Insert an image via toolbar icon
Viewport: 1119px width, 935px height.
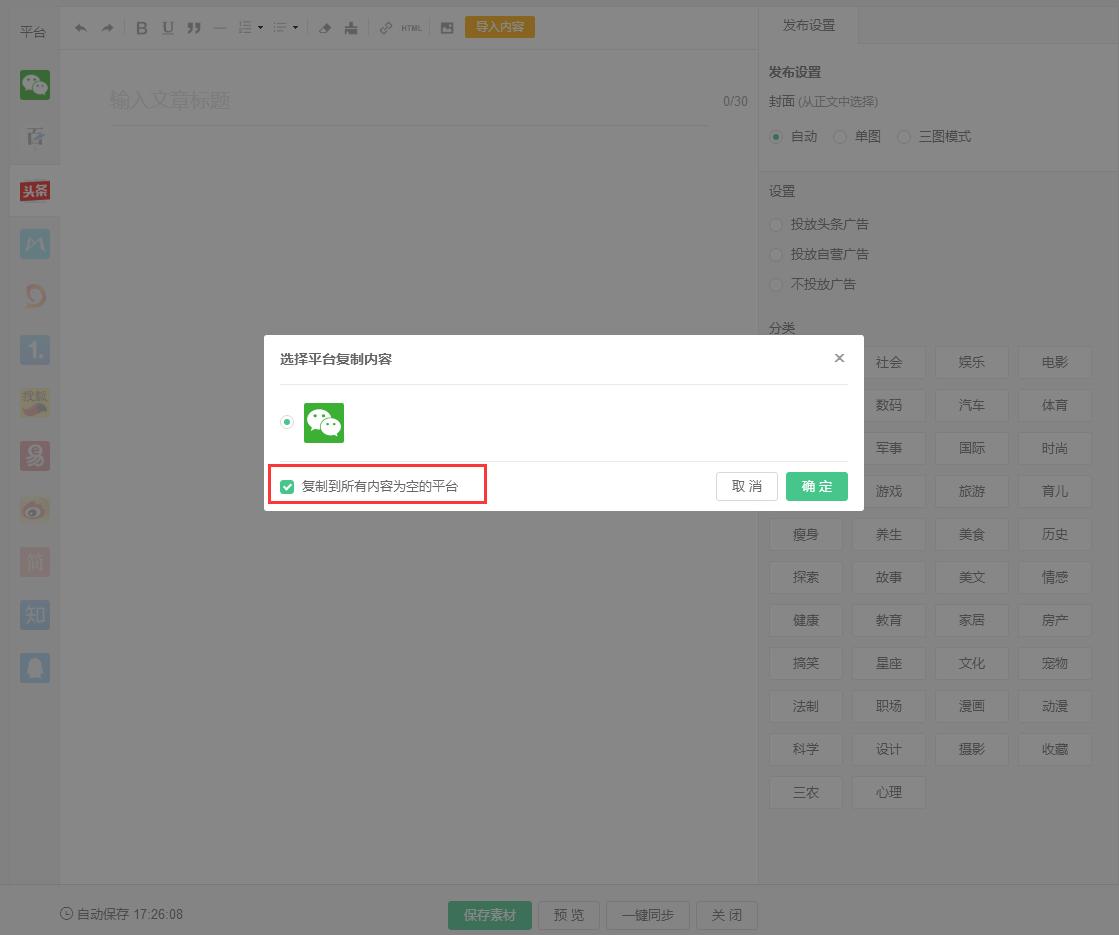[446, 28]
